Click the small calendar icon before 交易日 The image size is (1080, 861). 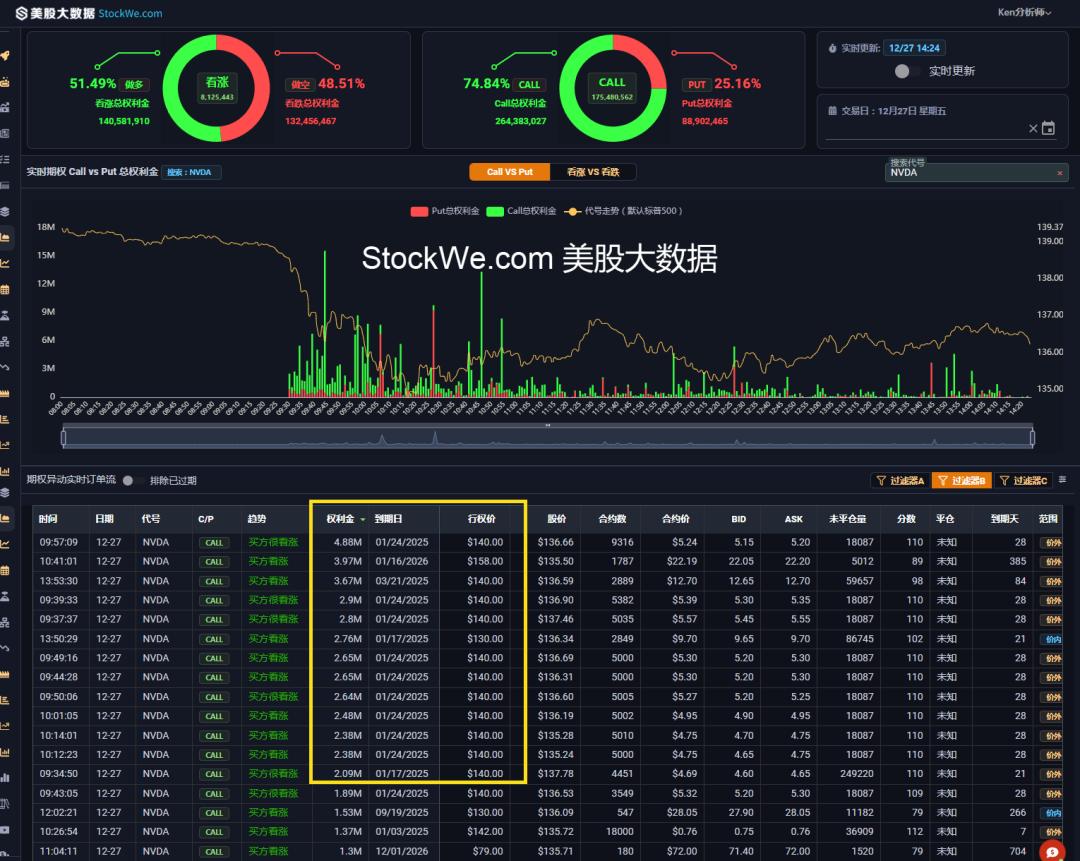coord(832,111)
